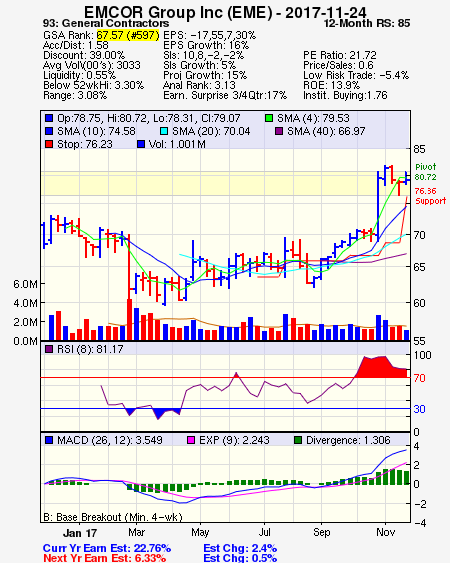Click the Below 52wkHi: 3.30% value
This screenshot has width=450, height=563.
(x=93, y=85)
